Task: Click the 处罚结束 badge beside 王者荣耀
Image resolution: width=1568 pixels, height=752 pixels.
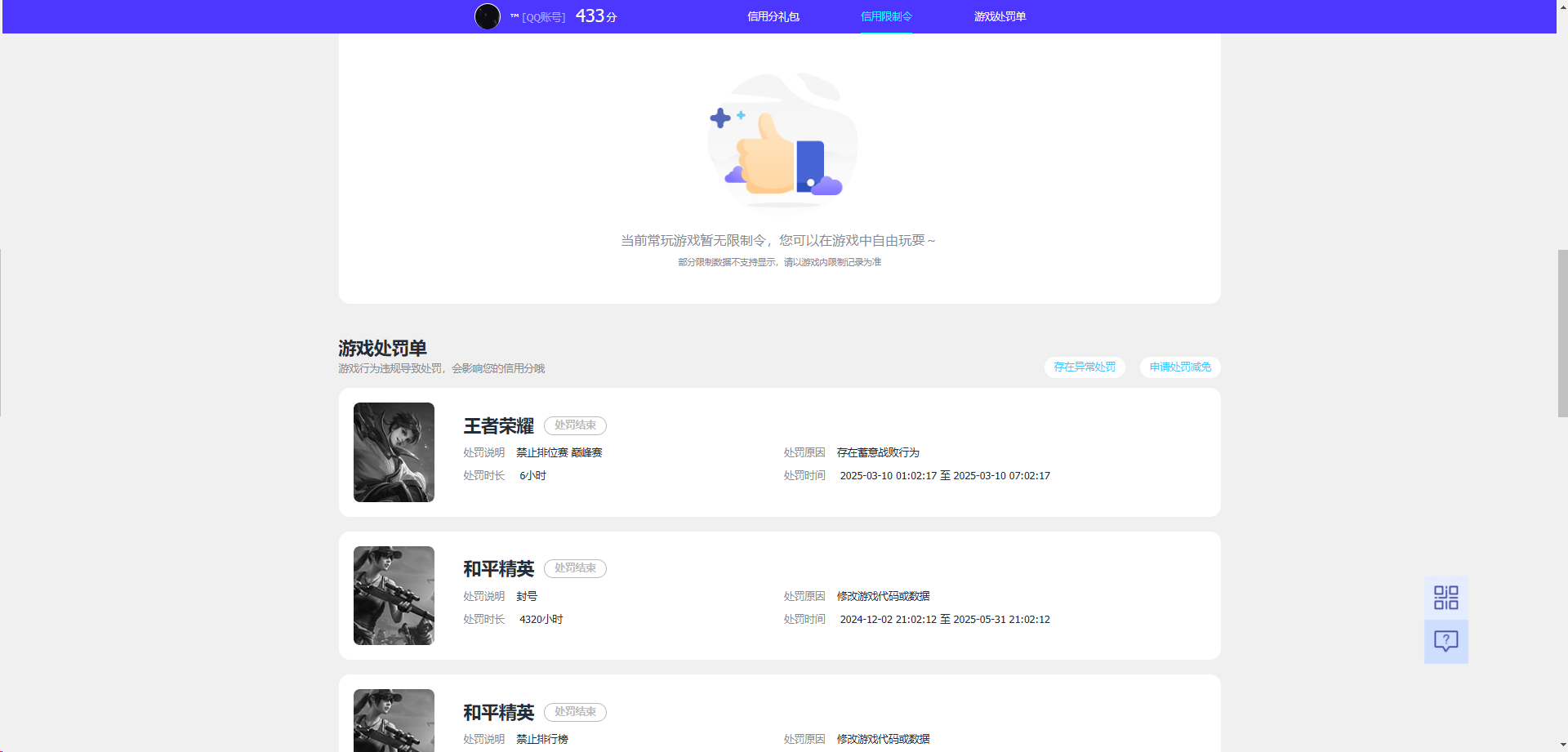Action: click(575, 425)
